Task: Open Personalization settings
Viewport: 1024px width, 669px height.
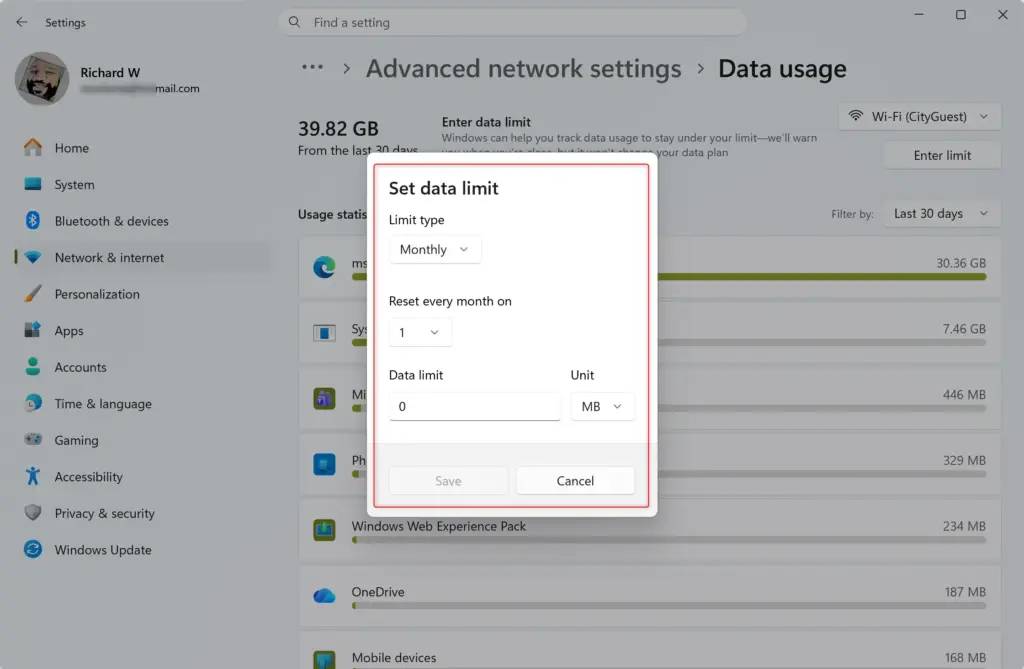Action: pyautogui.click(x=142, y=294)
